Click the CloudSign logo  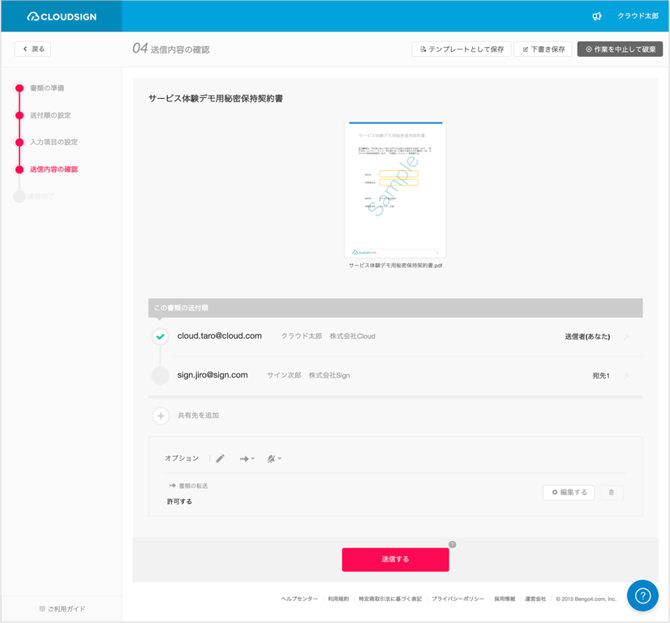[60, 16]
